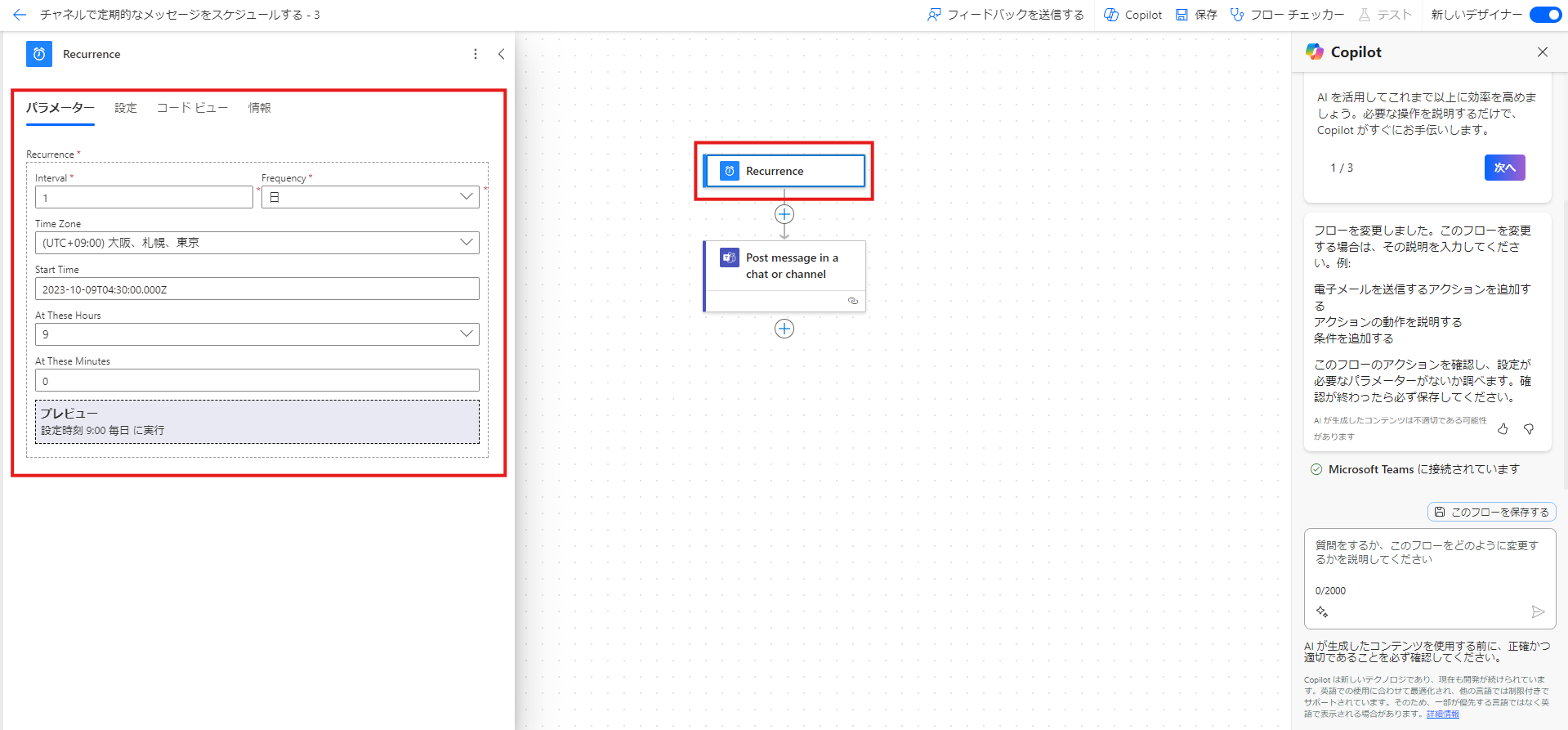
Task: Select the パラメーター tab
Action: point(60,108)
